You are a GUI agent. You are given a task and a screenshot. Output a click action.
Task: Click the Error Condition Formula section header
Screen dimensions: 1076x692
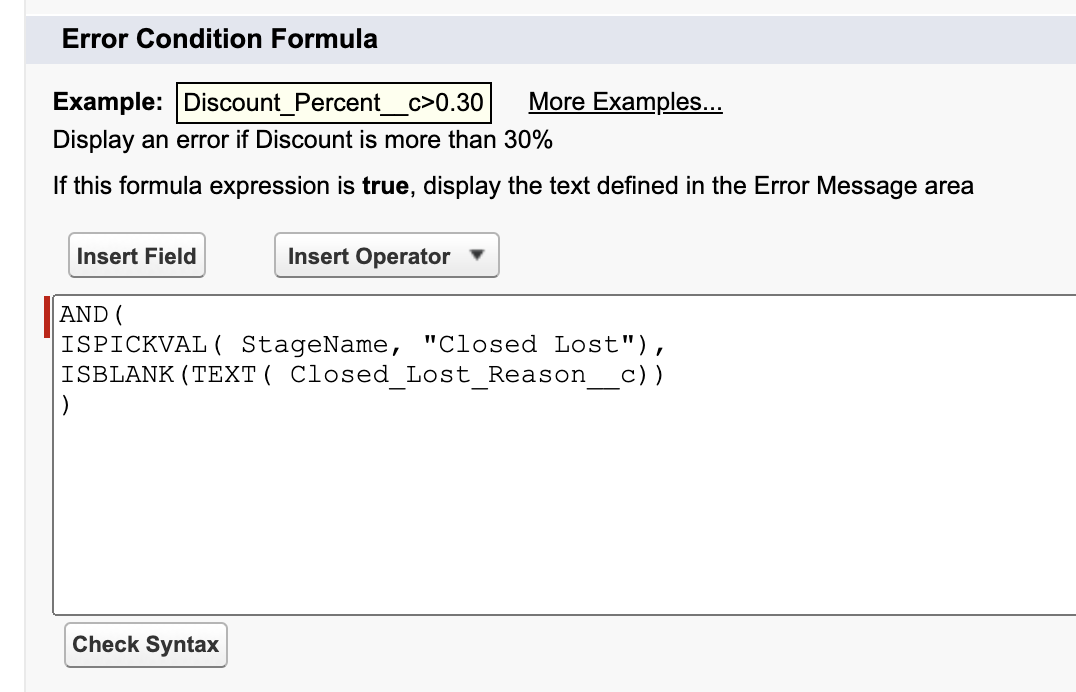(220, 38)
